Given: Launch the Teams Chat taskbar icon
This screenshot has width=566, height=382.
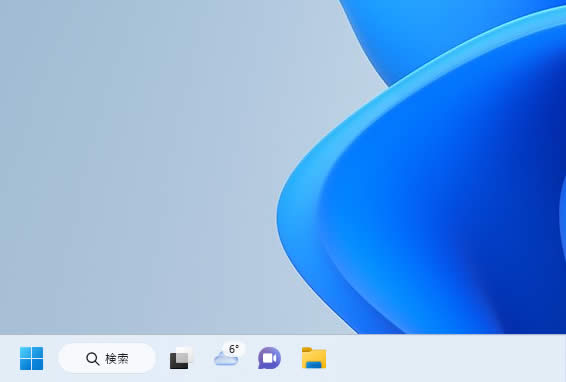Looking at the screenshot, I should click(269, 358).
